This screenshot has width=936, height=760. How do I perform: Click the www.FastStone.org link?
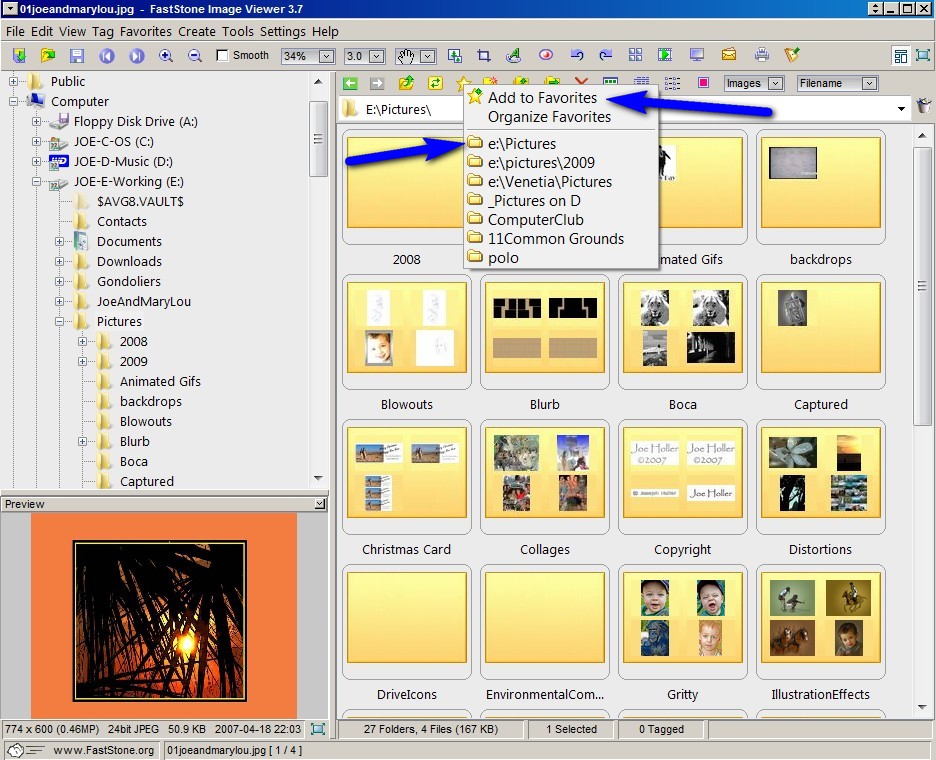[x=103, y=750]
